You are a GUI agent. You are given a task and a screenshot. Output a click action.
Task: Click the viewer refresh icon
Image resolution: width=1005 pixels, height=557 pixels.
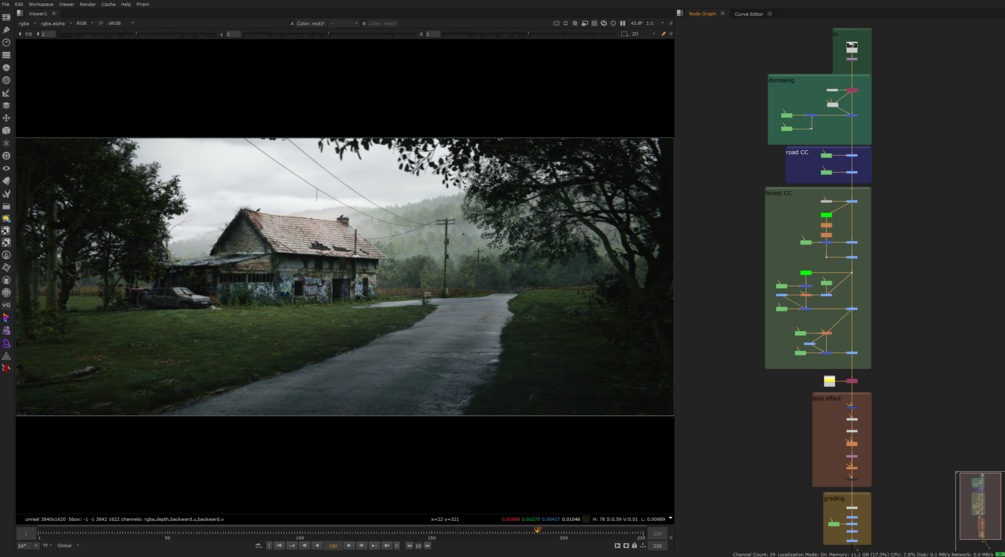603,23
